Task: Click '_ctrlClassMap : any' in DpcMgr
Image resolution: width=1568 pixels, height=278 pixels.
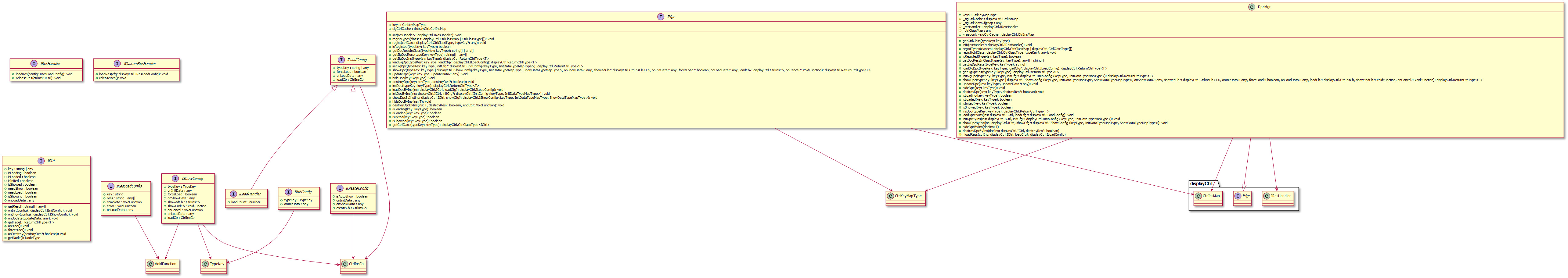Action: (977, 30)
